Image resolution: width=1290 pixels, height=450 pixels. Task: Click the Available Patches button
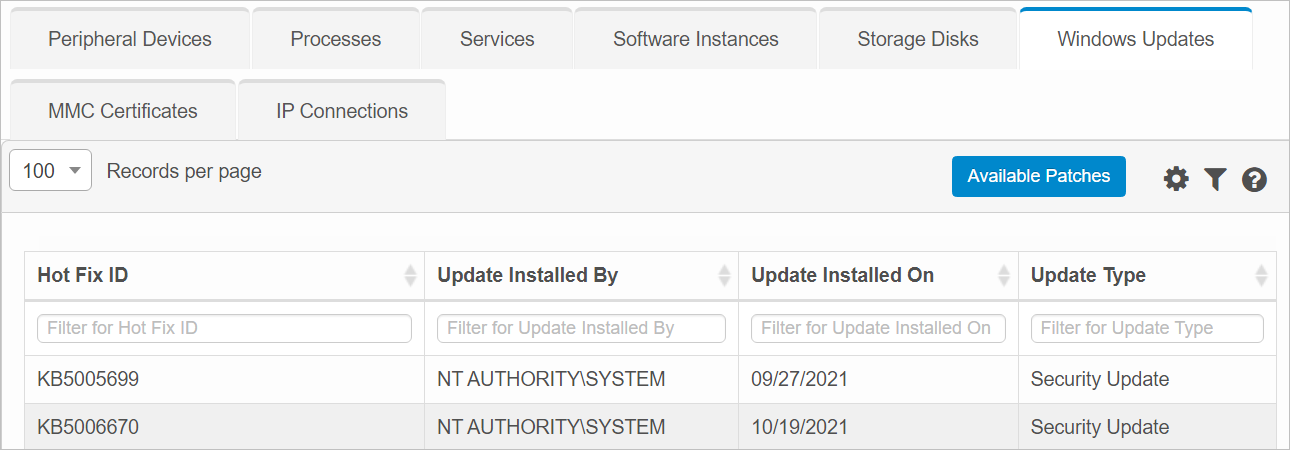1039,176
